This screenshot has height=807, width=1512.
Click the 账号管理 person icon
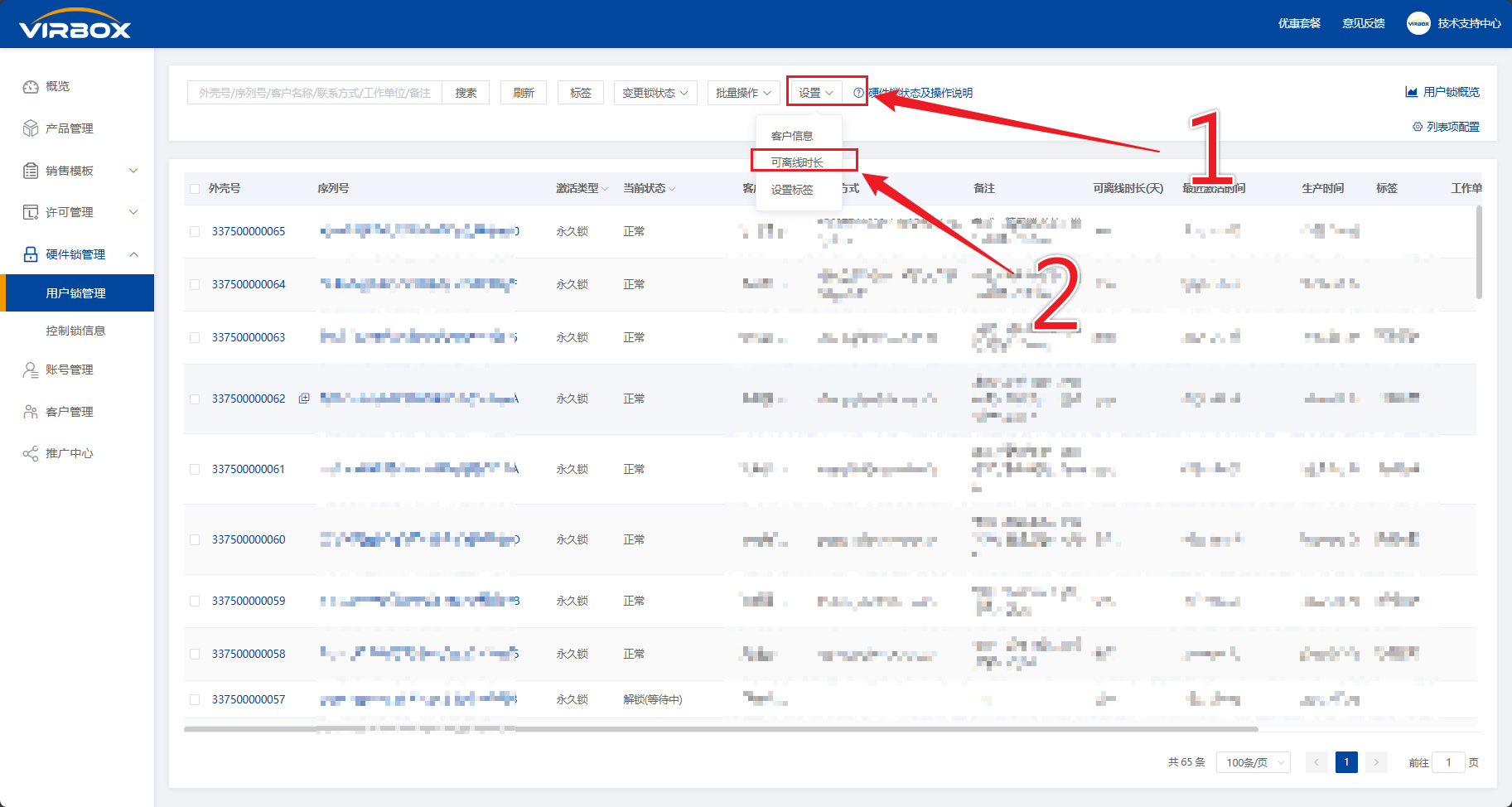click(31, 370)
